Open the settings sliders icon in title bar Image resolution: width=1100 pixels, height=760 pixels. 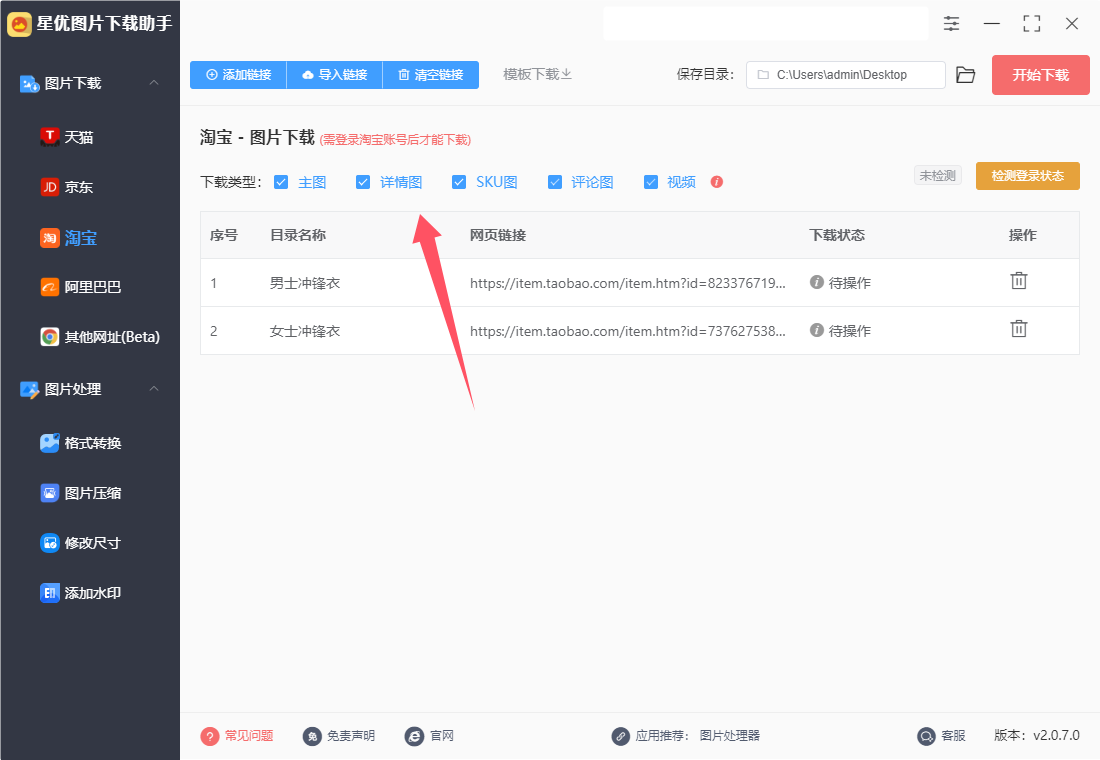[x=951, y=24]
